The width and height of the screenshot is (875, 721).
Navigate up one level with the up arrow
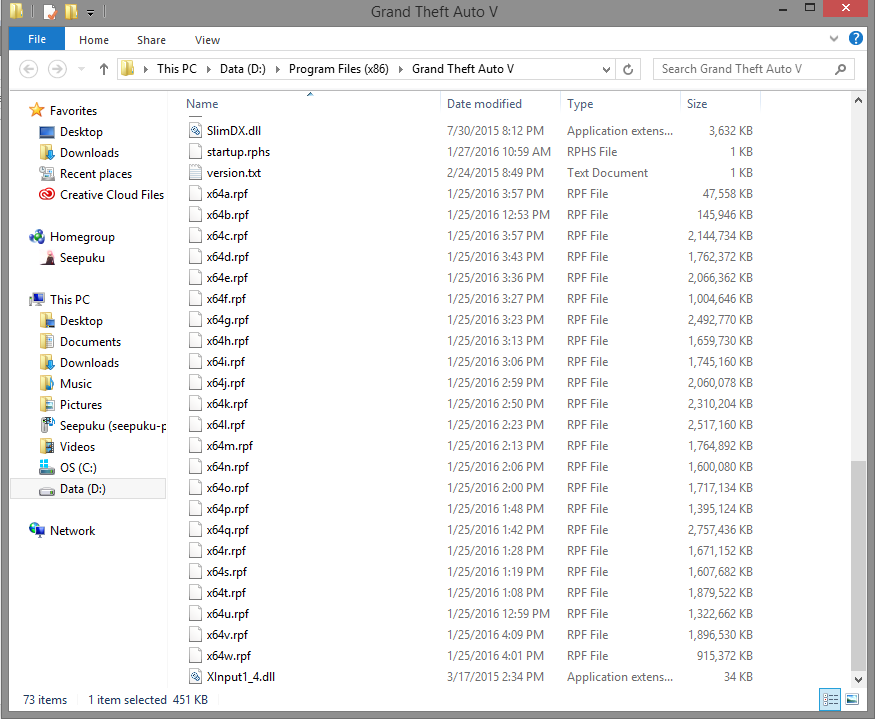pyautogui.click(x=104, y=69)
